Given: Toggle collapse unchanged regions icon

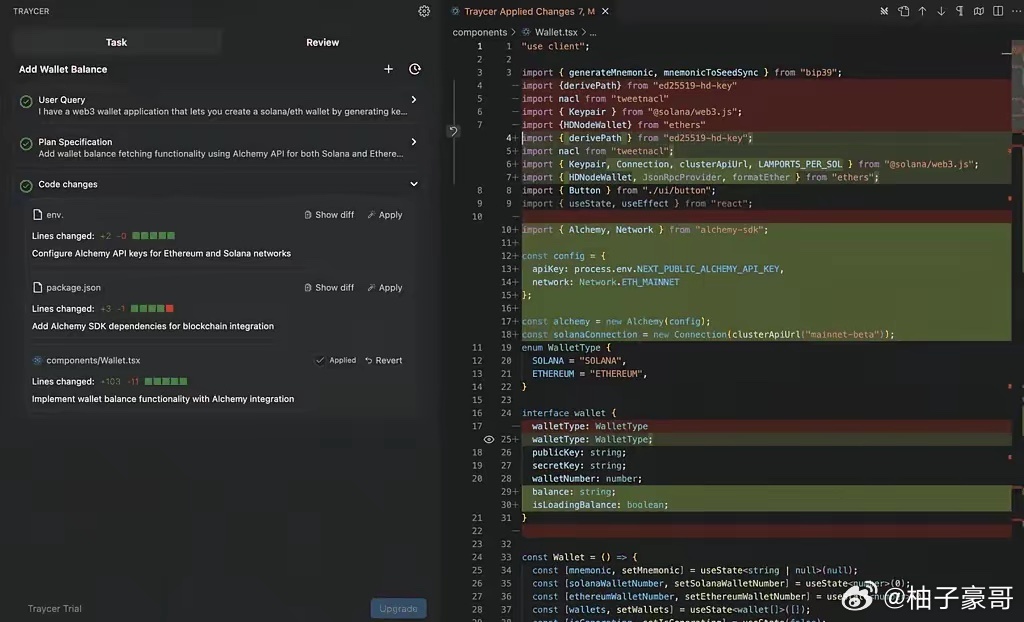Looking at the screenshot, I should click(x=884, y=11).
